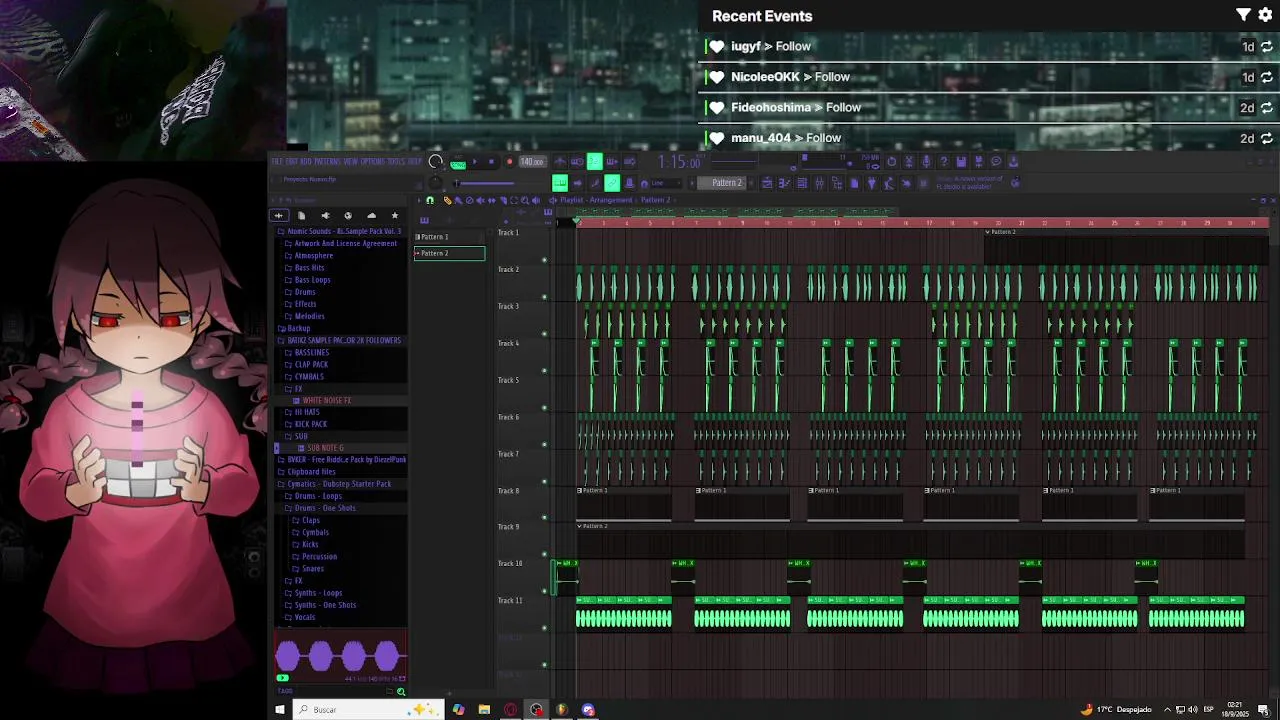This screenshot has height=720, width=1280.
Task: Replay the manu_404 follow event
Action: pyautogui.click(x=1266, y=138)
